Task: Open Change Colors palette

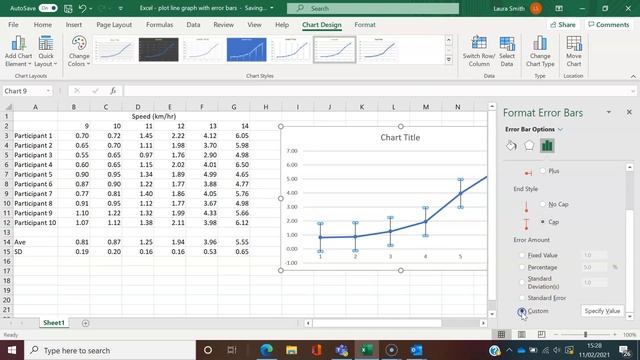Action: coord(79,51)
